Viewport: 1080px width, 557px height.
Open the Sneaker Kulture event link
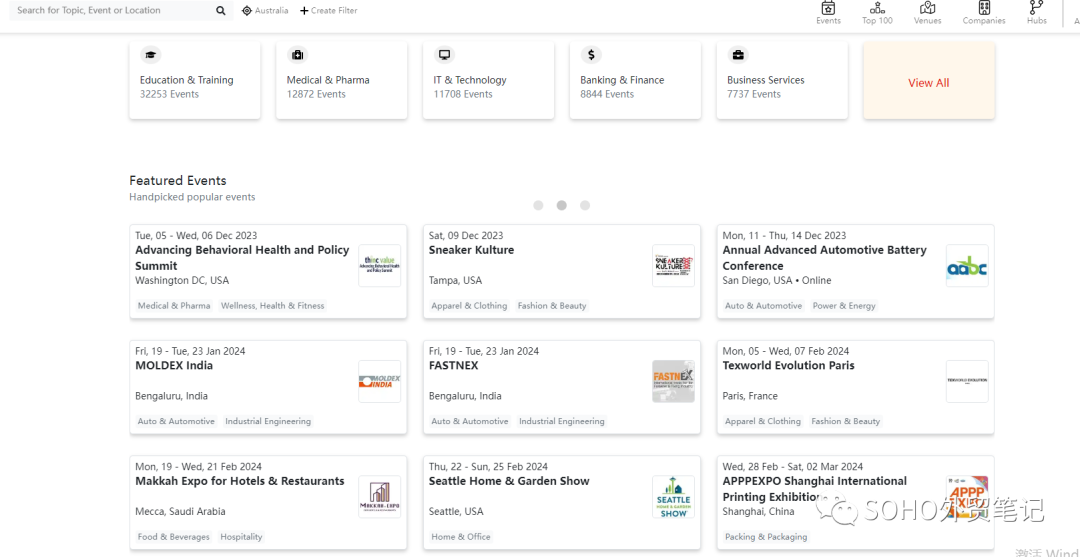[x=471, y=250]
